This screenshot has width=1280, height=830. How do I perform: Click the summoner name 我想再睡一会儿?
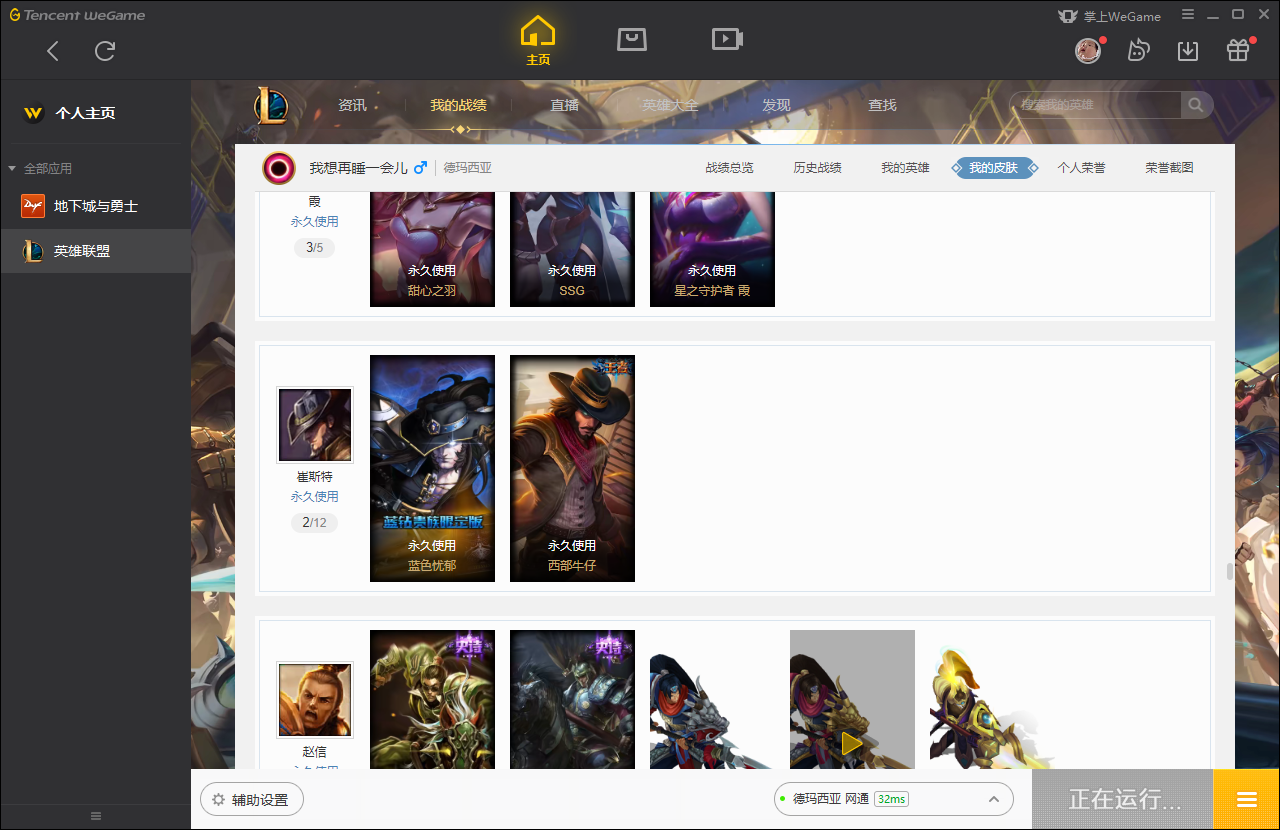(x=358, y=168)
